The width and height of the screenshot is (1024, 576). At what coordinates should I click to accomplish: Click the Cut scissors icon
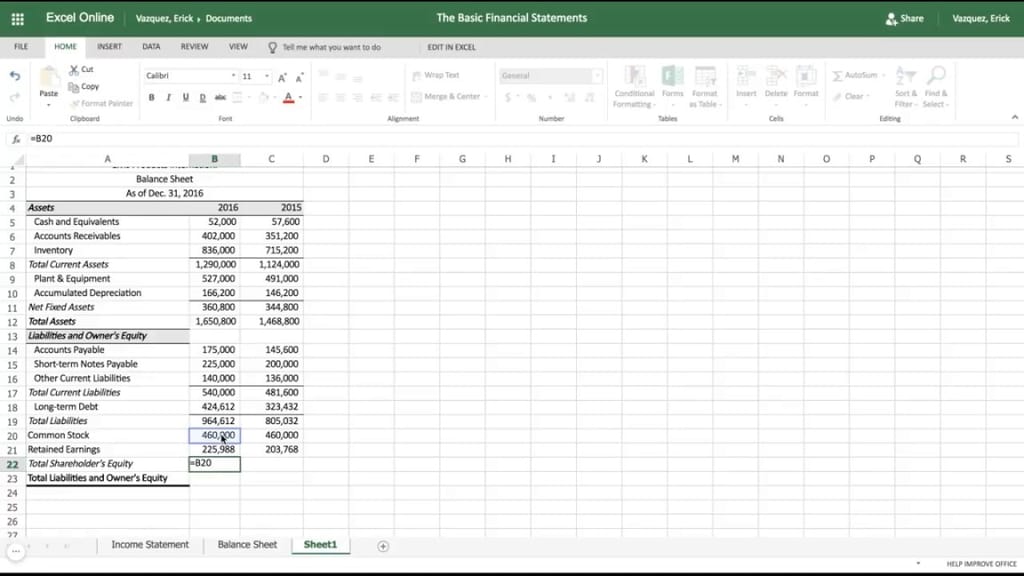click(74, 69)
